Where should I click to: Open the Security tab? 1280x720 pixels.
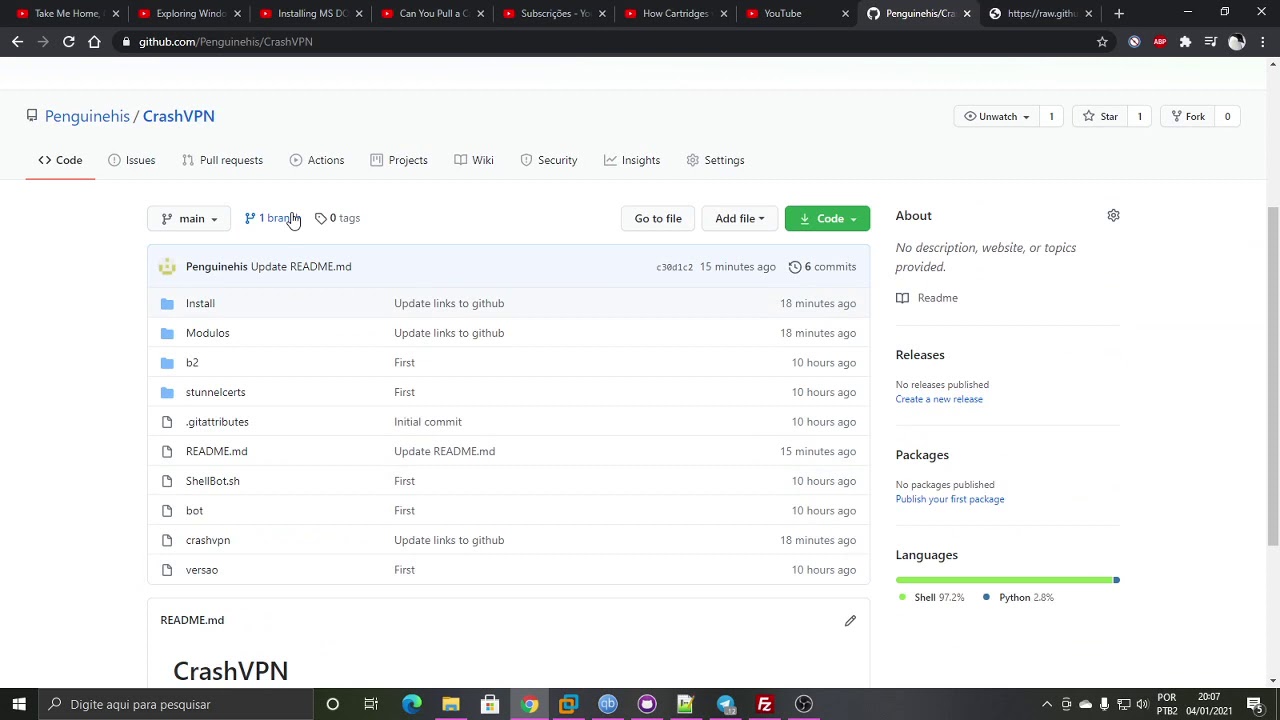point(548,160)
